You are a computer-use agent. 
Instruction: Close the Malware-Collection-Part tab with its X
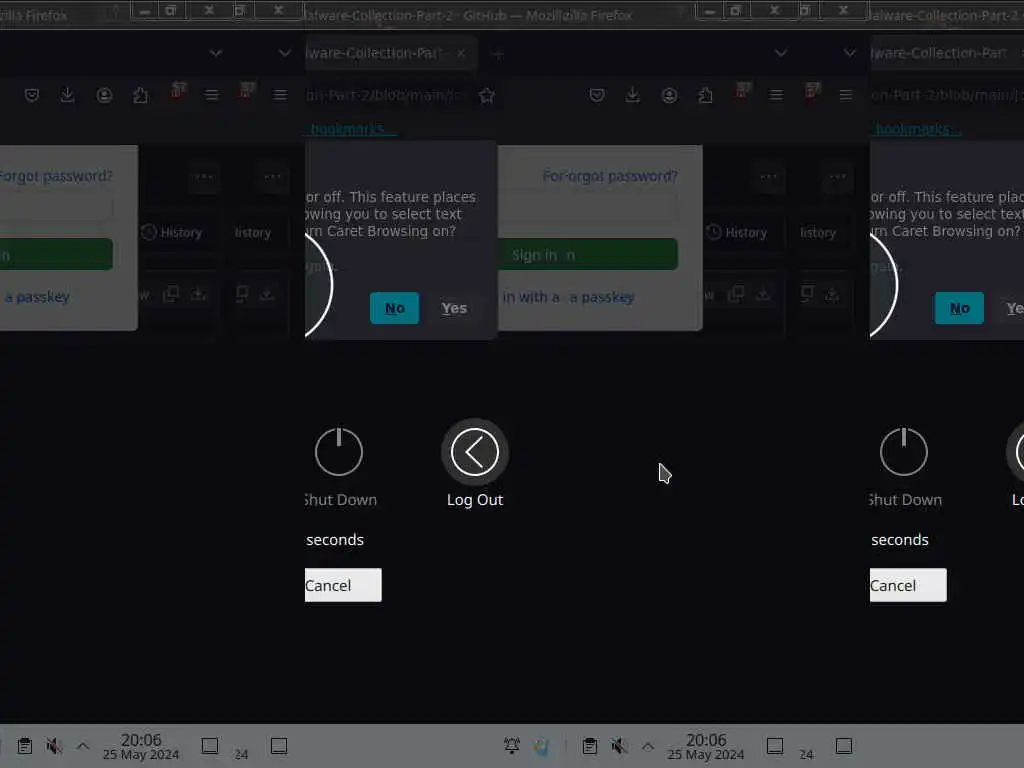(x=461, y=53)
